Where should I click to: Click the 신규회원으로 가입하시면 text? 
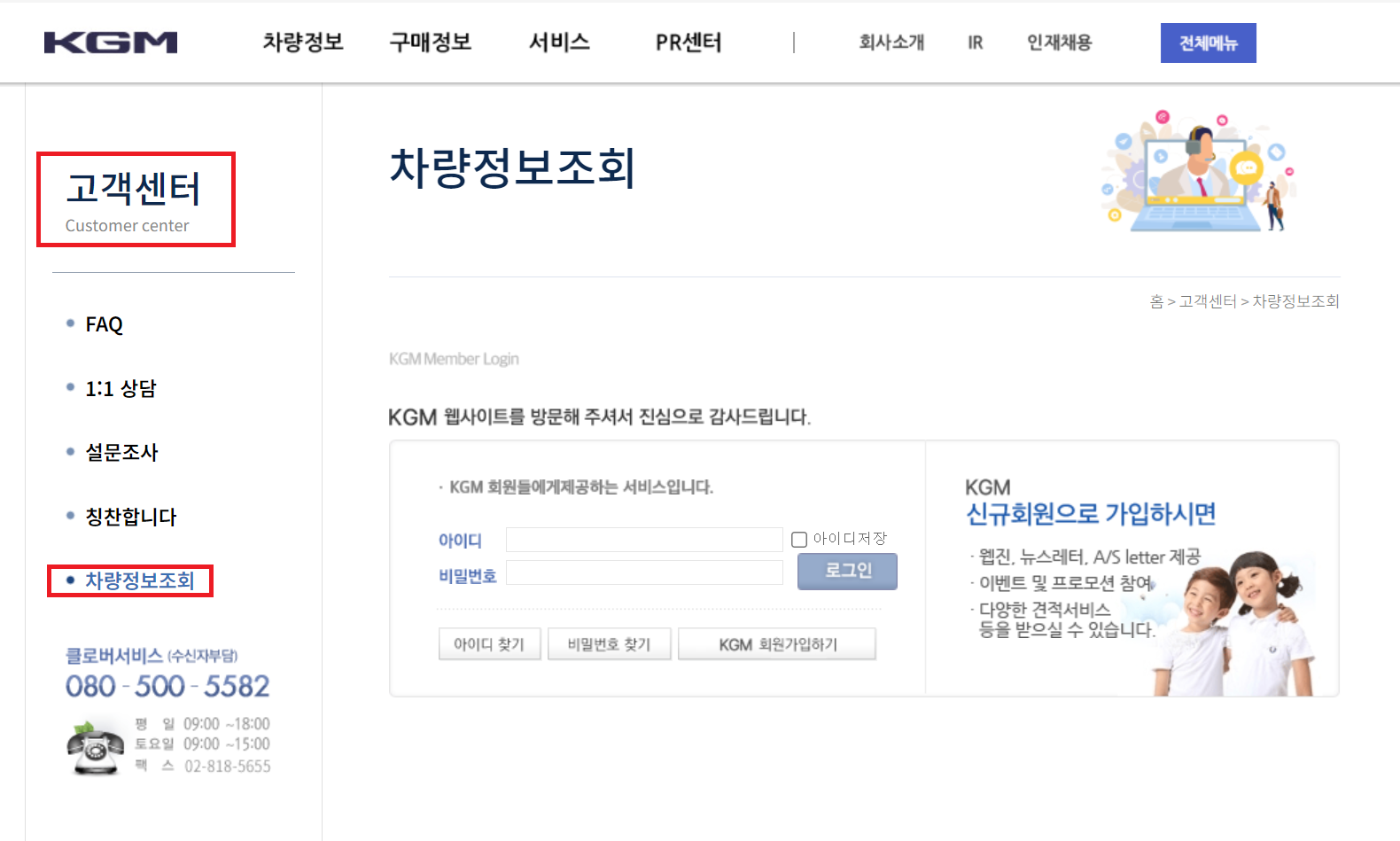click(x=1091, y=514)
